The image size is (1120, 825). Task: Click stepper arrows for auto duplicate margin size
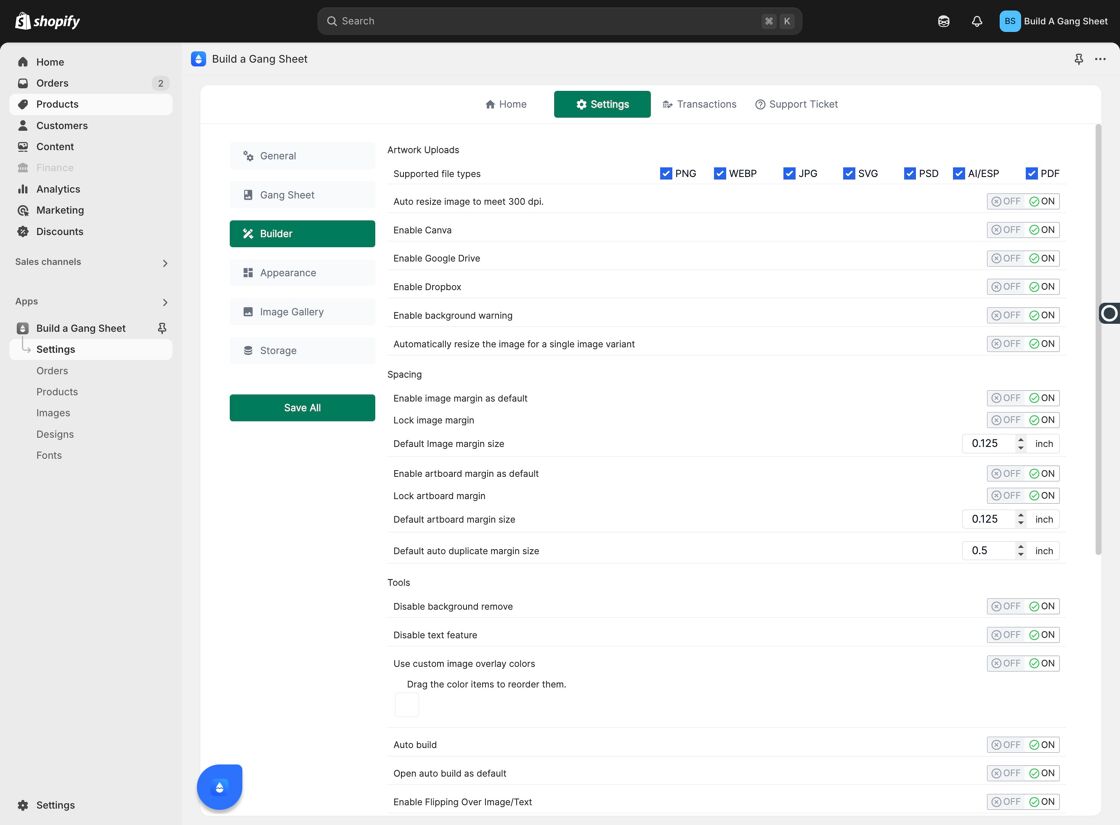tap(1021, 551)
